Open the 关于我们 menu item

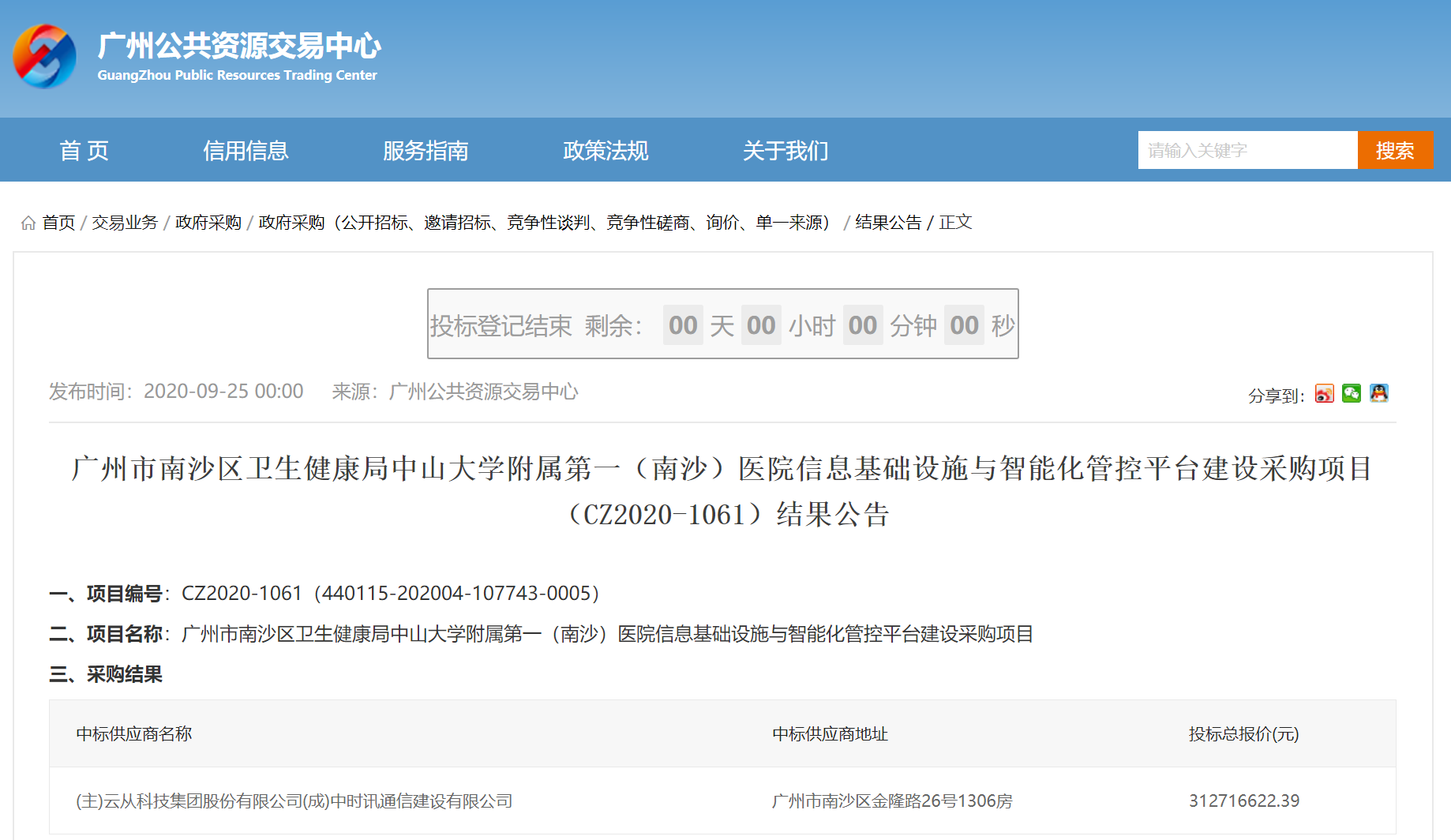[785, 150]
